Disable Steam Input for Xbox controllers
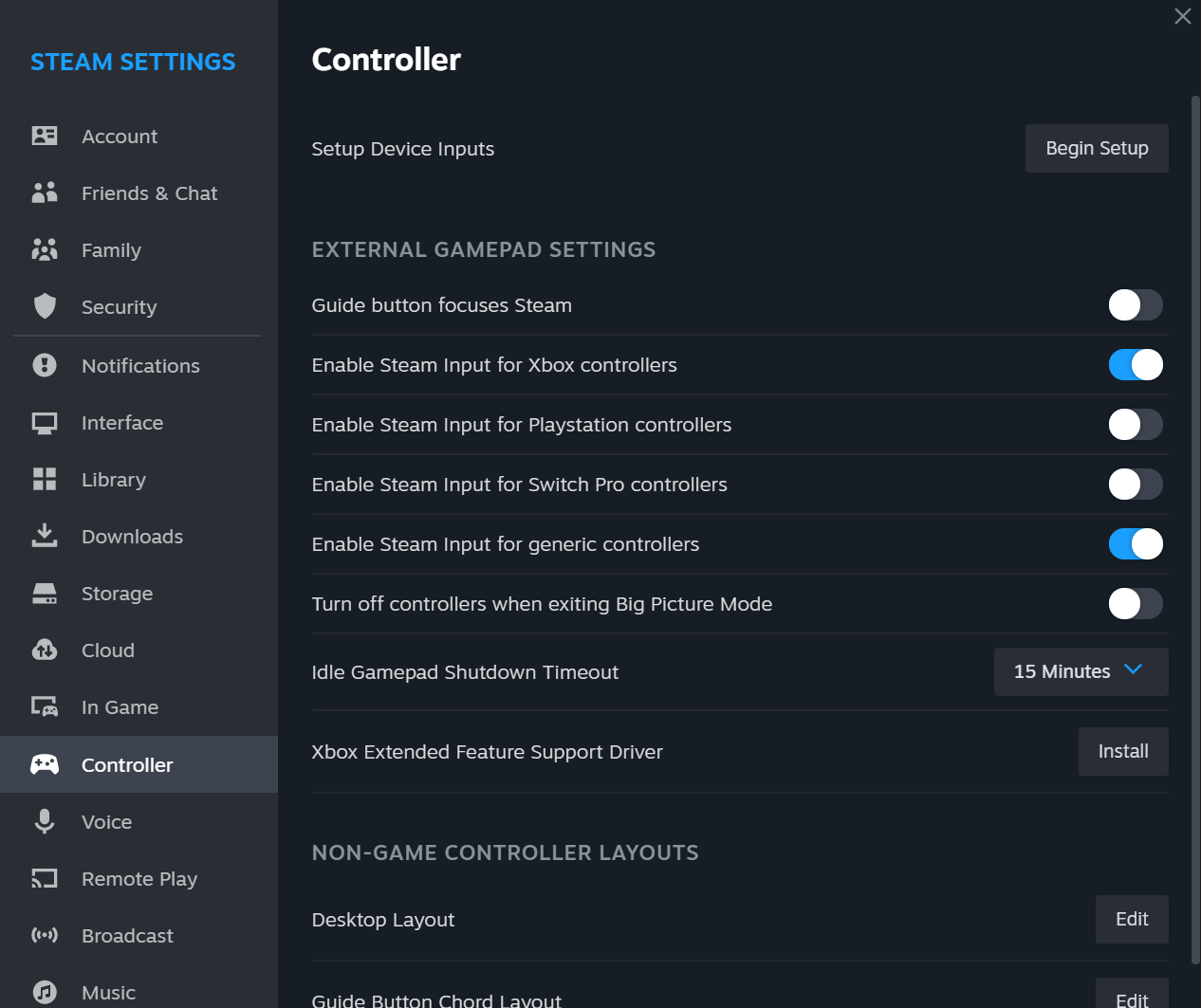 coord(1136,365)
